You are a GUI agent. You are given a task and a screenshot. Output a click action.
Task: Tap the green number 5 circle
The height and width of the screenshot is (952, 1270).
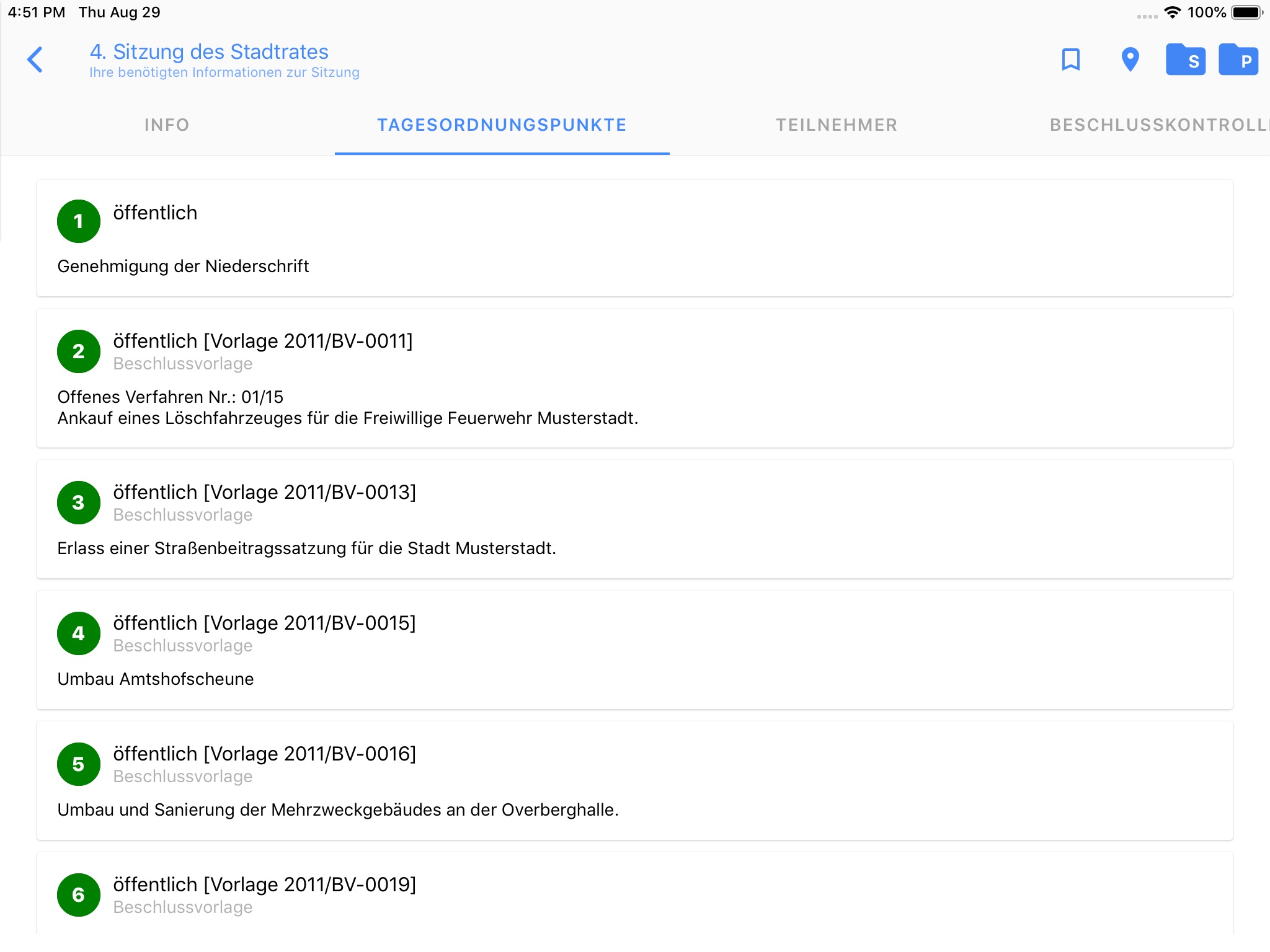[x=79, y=764]
